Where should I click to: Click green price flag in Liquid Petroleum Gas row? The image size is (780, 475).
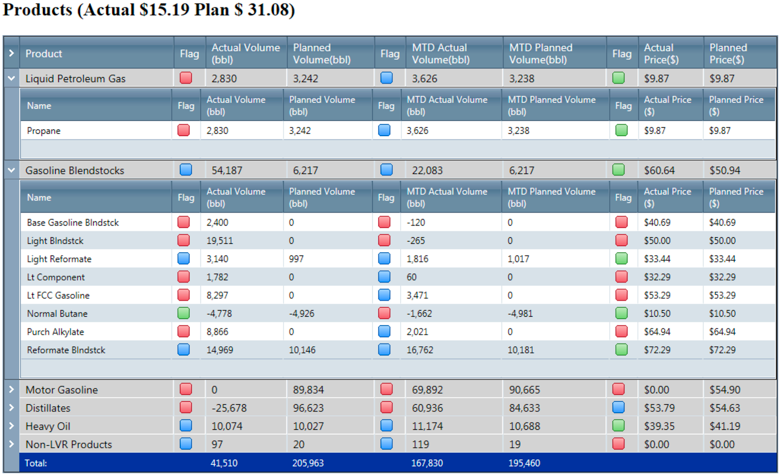(x=620, y=78)
